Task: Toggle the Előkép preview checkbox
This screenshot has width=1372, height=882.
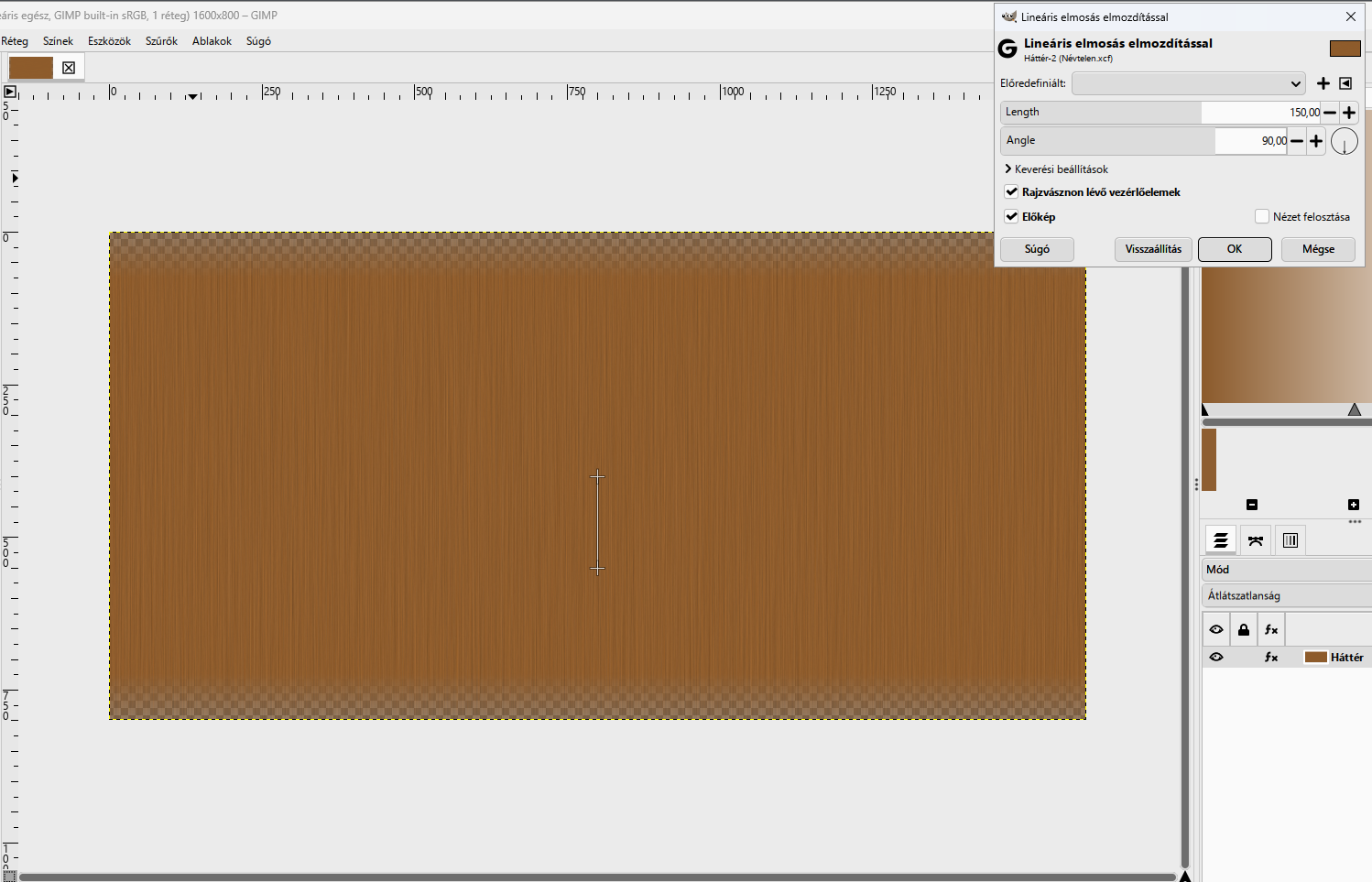Action: pos(1012,217)
